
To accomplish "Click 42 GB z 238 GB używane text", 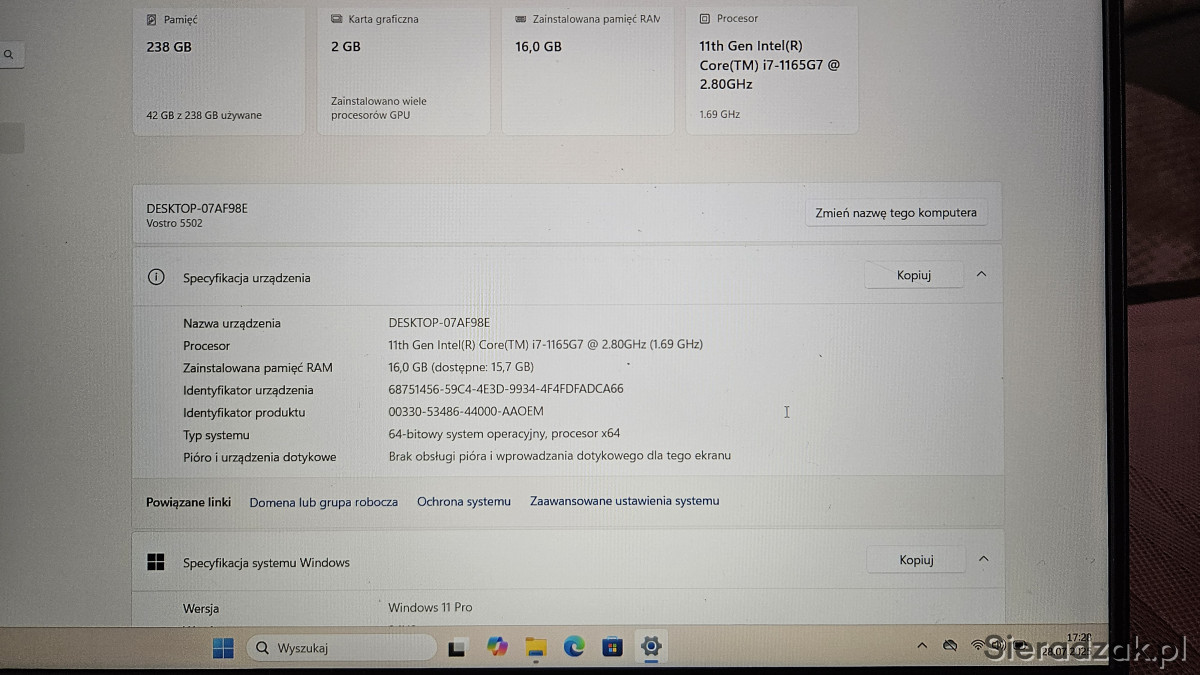I will [204, 115].
